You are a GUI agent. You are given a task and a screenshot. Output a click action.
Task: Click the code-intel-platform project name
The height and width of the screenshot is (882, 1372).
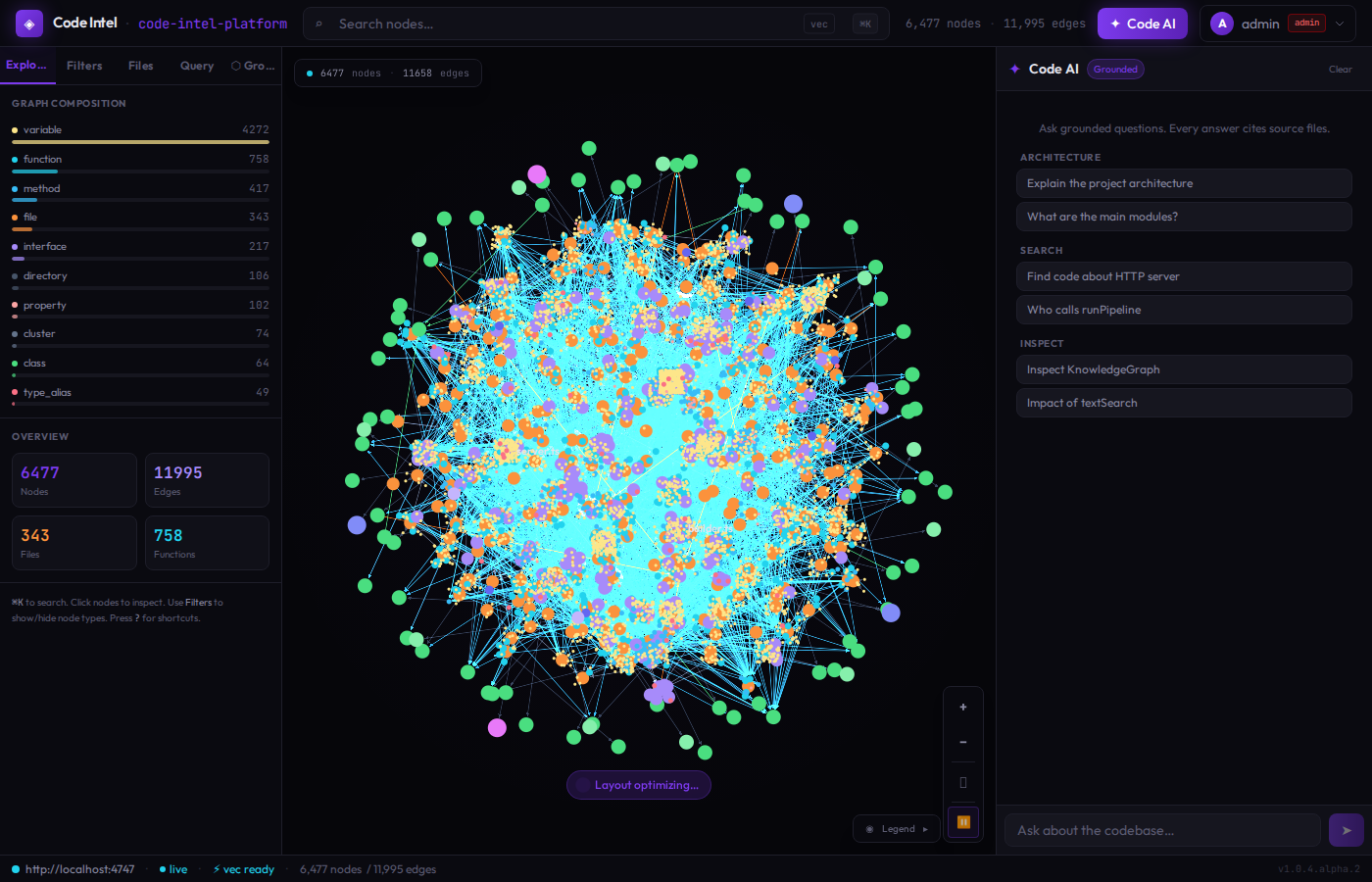tap(213, 24)
